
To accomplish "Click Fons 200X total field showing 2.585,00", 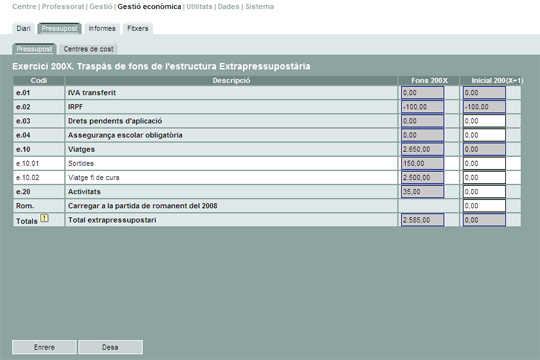I will (x=423, y=220).
